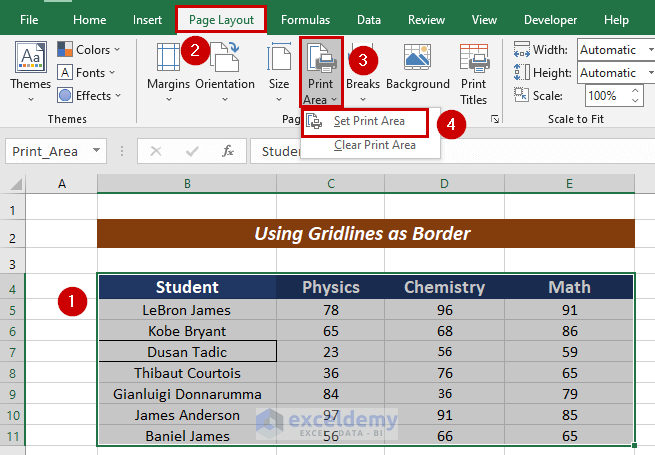The width and height of the screenshot is (655, 455).
Task: Open the Breaks menu
Action: (363, 72)
